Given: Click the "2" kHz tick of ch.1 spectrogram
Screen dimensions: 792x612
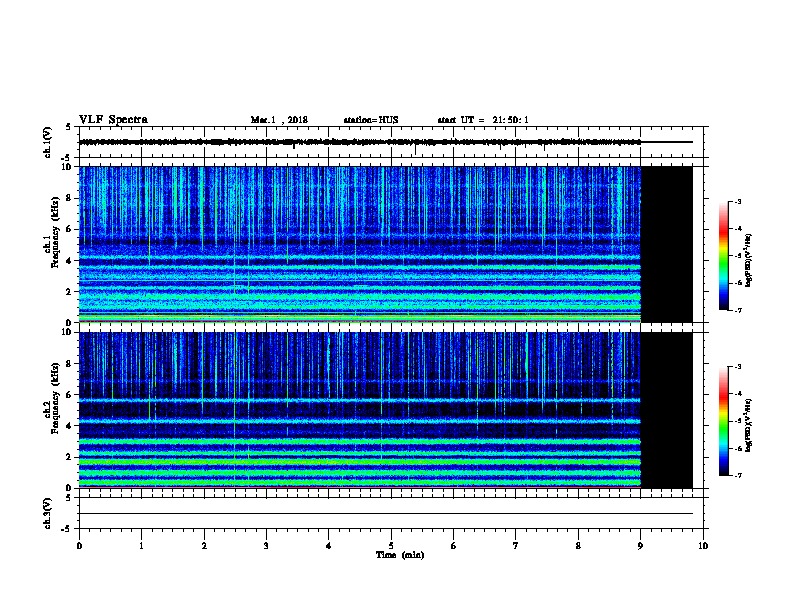Looking at the screenshot, I should click(69, 292).
